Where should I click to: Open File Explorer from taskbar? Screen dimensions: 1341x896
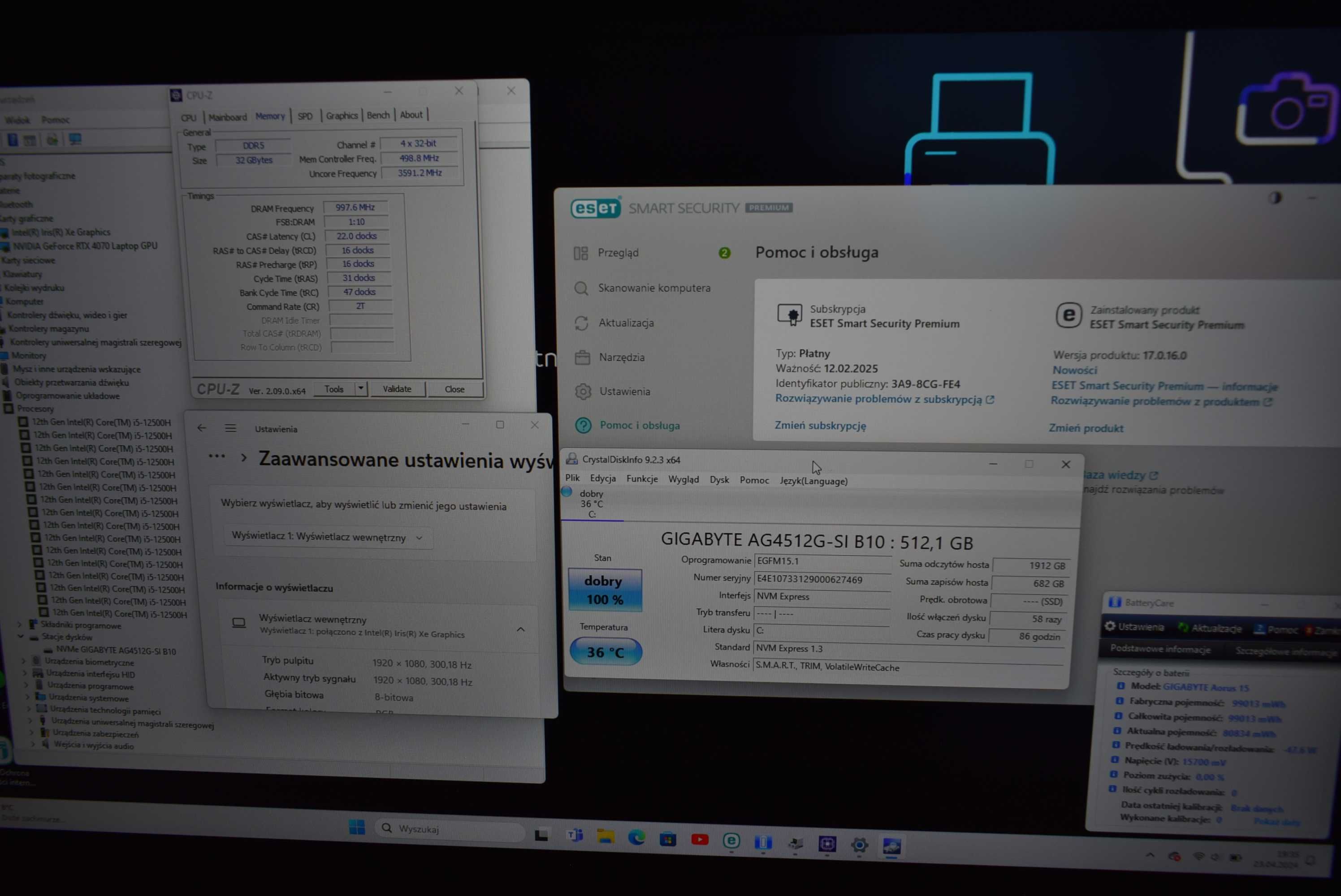pos(606,836)
